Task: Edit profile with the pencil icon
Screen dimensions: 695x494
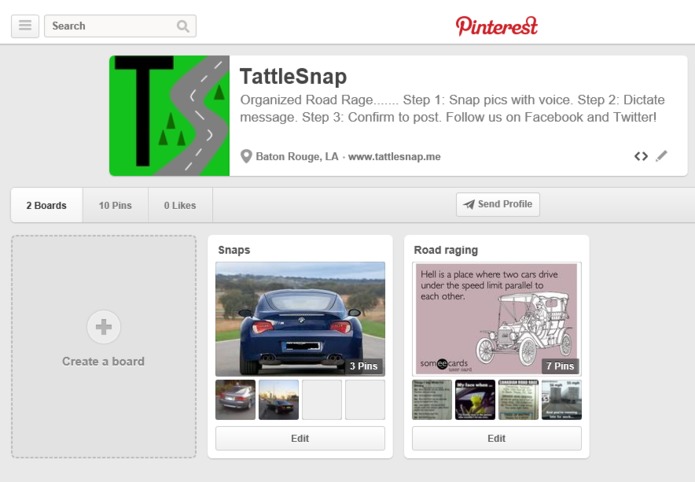Action: point(661,156)
